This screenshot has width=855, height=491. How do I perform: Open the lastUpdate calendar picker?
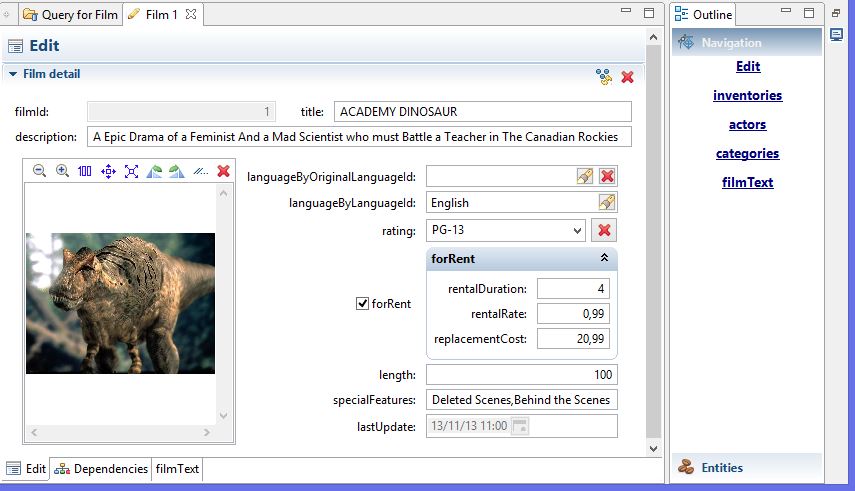pos(520,426)
